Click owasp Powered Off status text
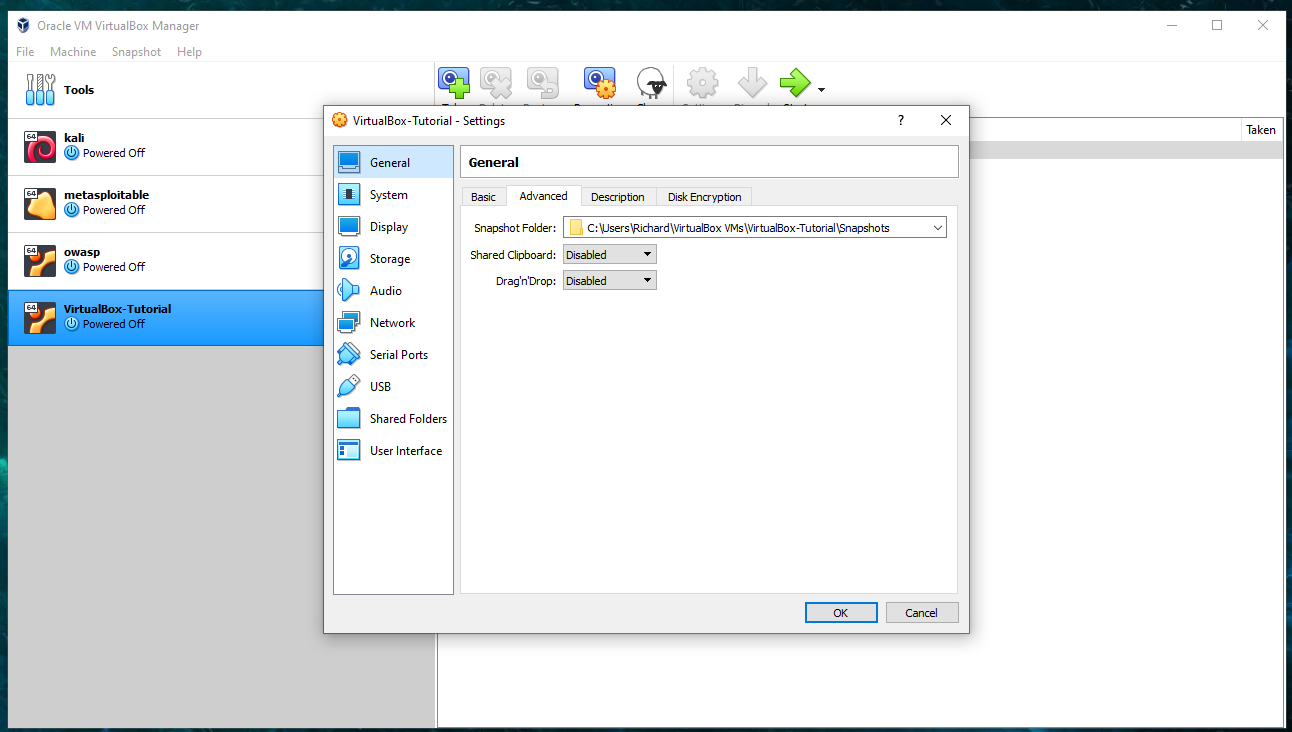 [x=114, y=267]
